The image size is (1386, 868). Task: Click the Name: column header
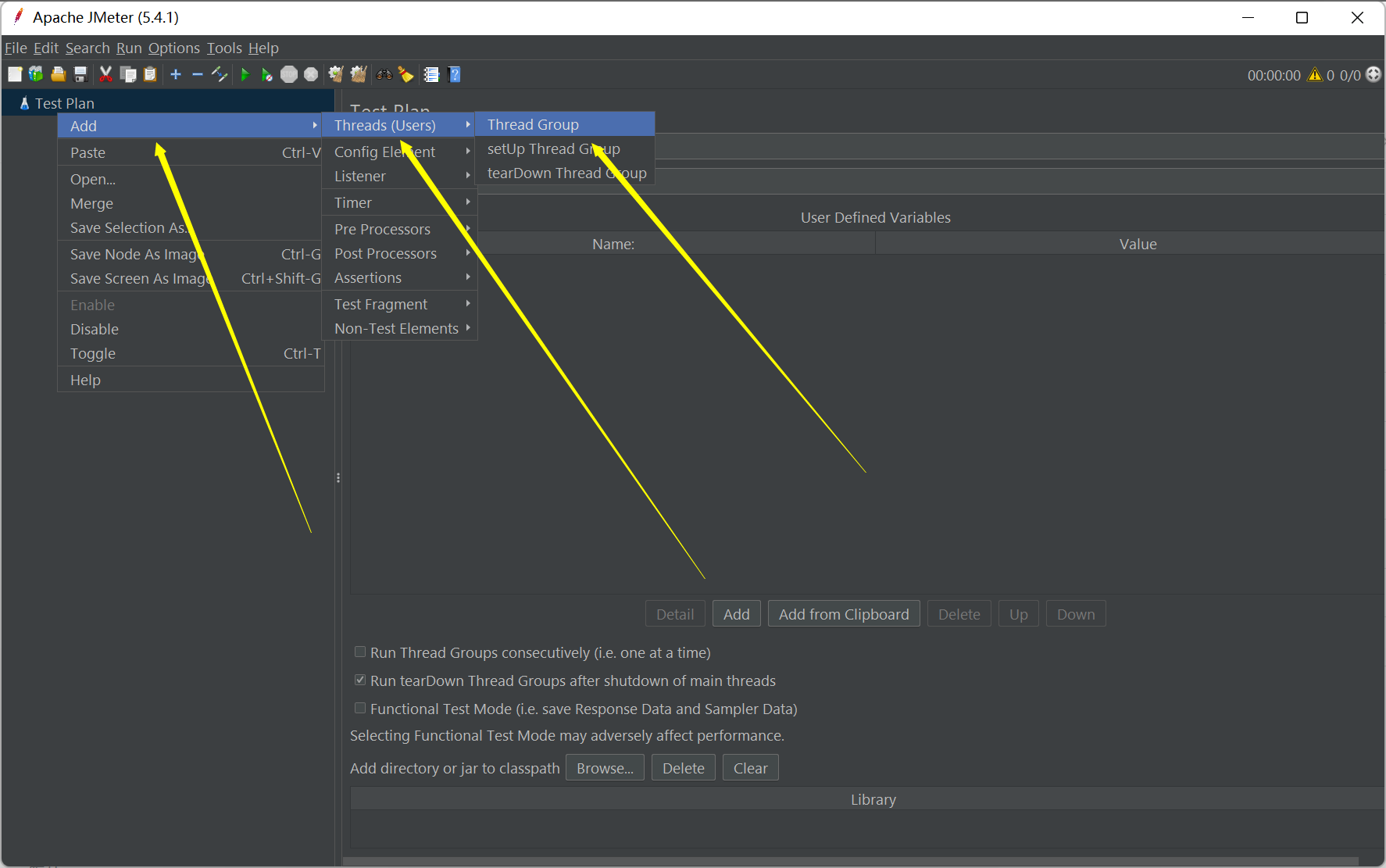(x=613, y=244)
